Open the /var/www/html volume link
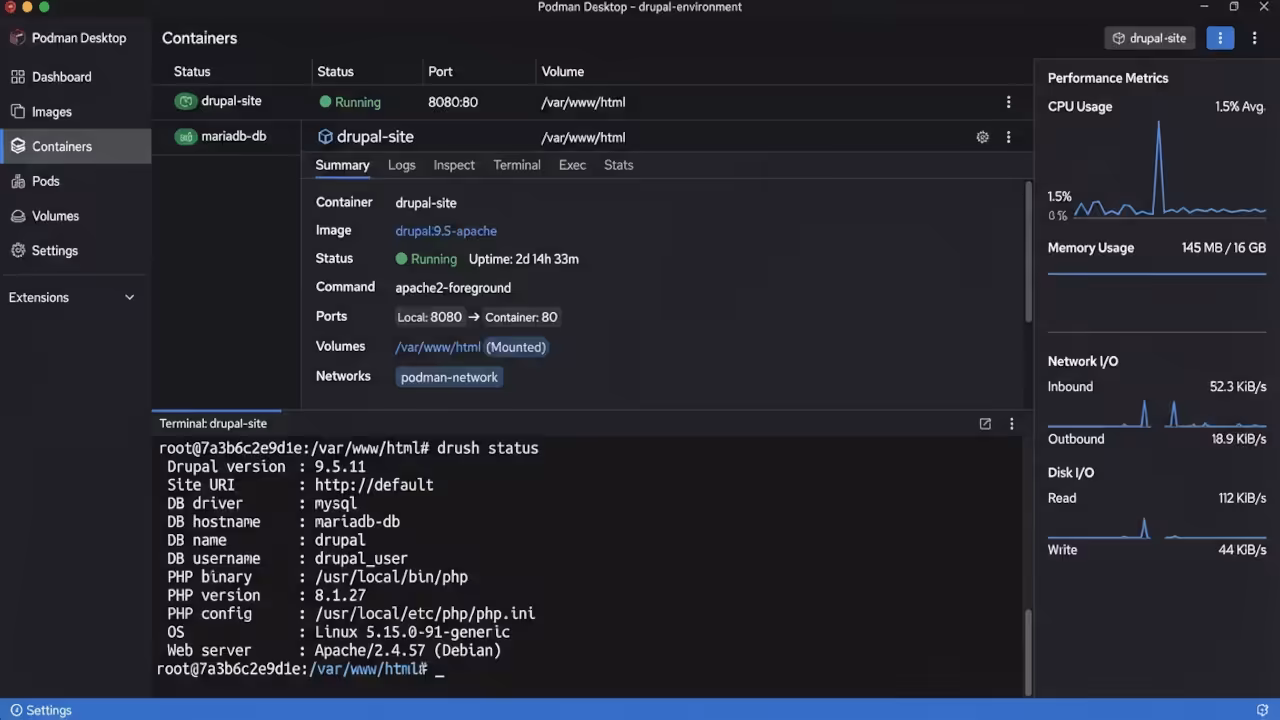The height and width of the screenshot is (720, 1280). (x=438, y=347)
